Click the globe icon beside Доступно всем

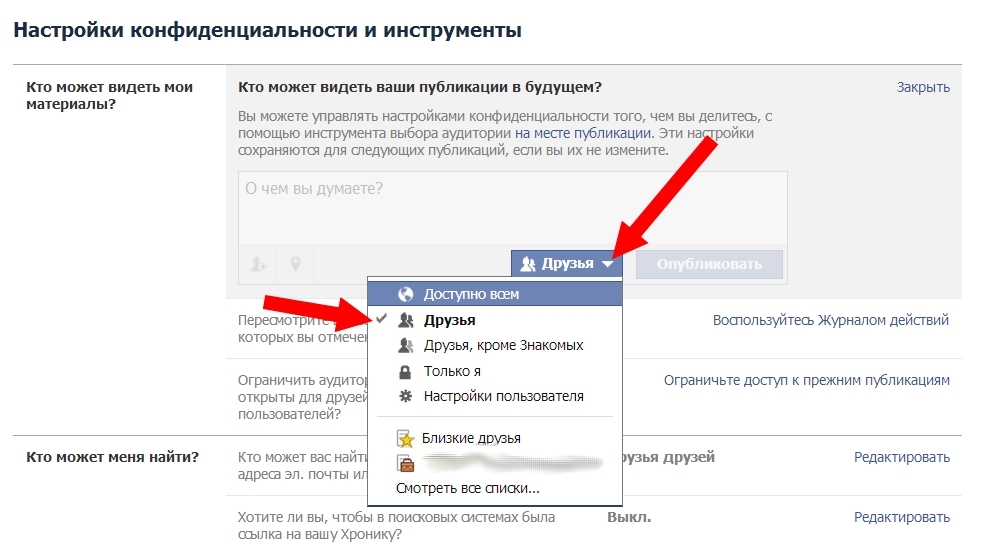(406, 294)
